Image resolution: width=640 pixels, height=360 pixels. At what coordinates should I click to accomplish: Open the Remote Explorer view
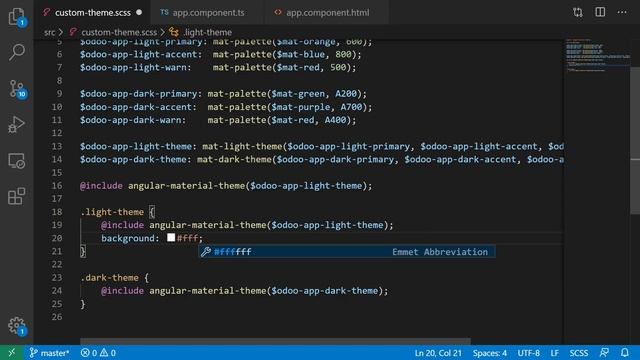click(17, 161)
